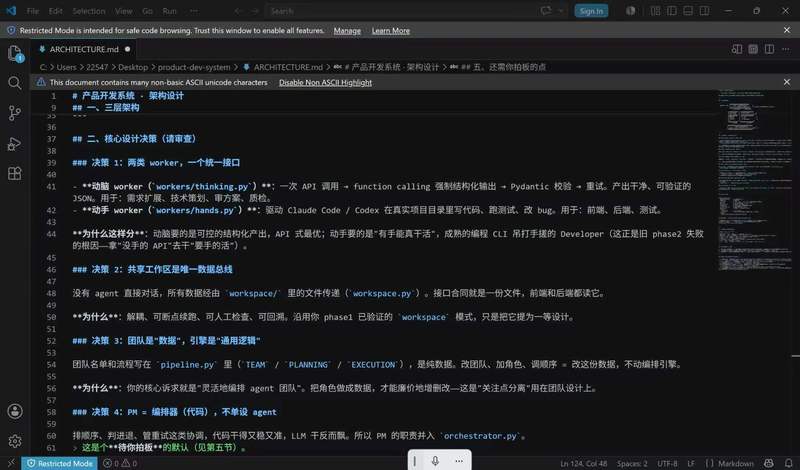This screenshot has height=470, width=800.
Task: Go forward using the right arrow
Action: point(255,11)
